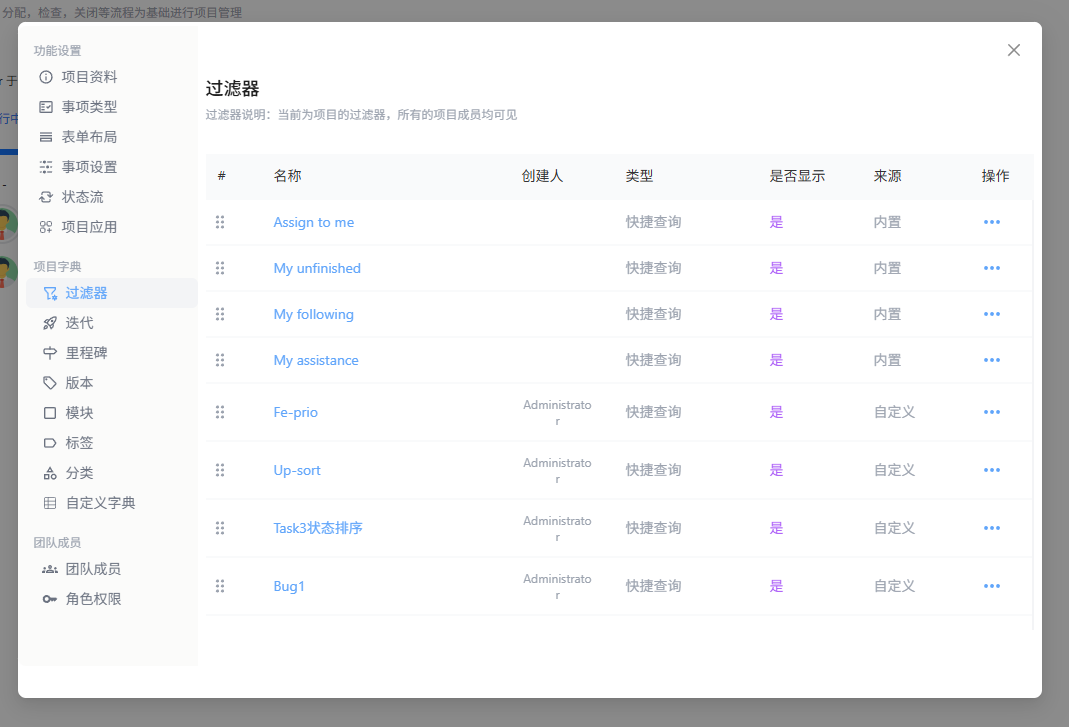The image size is (1069, 727).
Task: Open the Assign to me filter
Action: [x=314, y=222]
